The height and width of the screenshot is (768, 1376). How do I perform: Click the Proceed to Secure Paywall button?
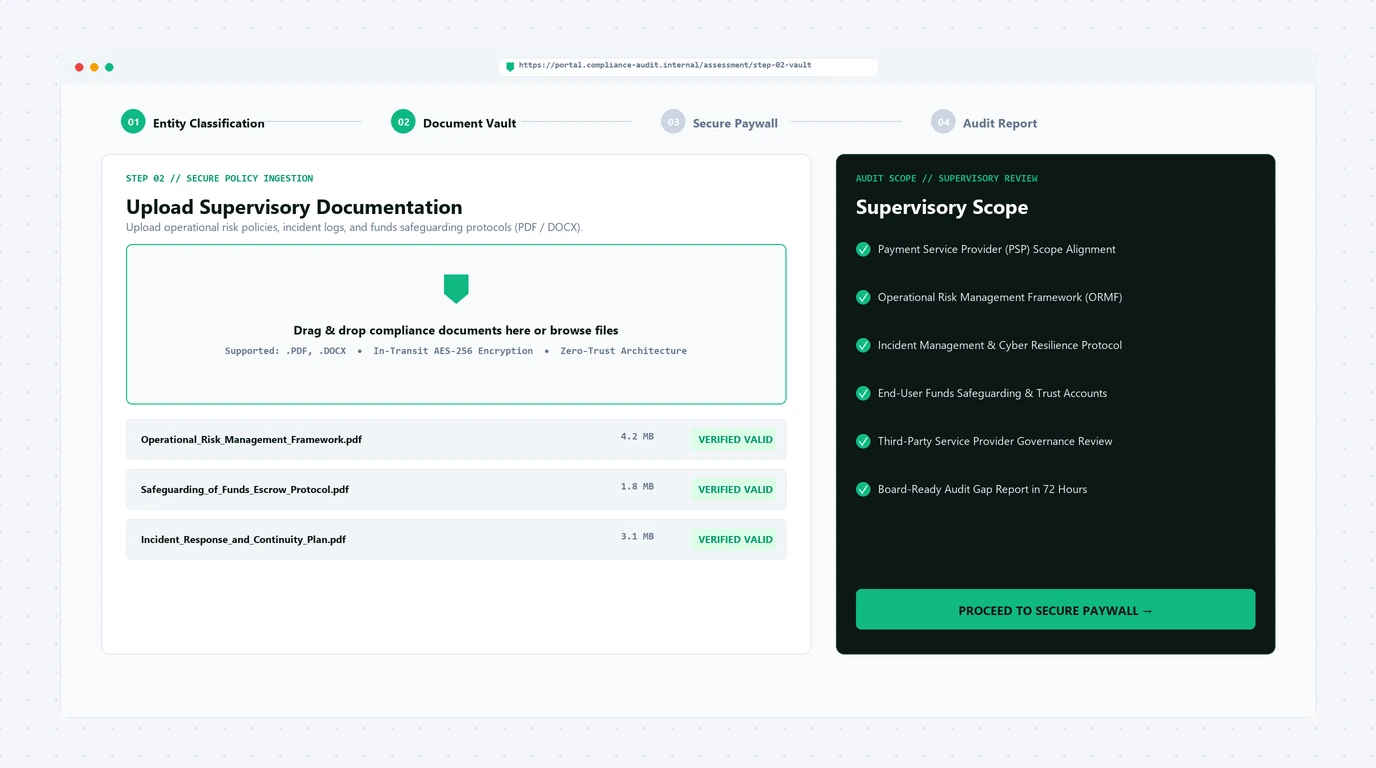(x=1055, y=609)
